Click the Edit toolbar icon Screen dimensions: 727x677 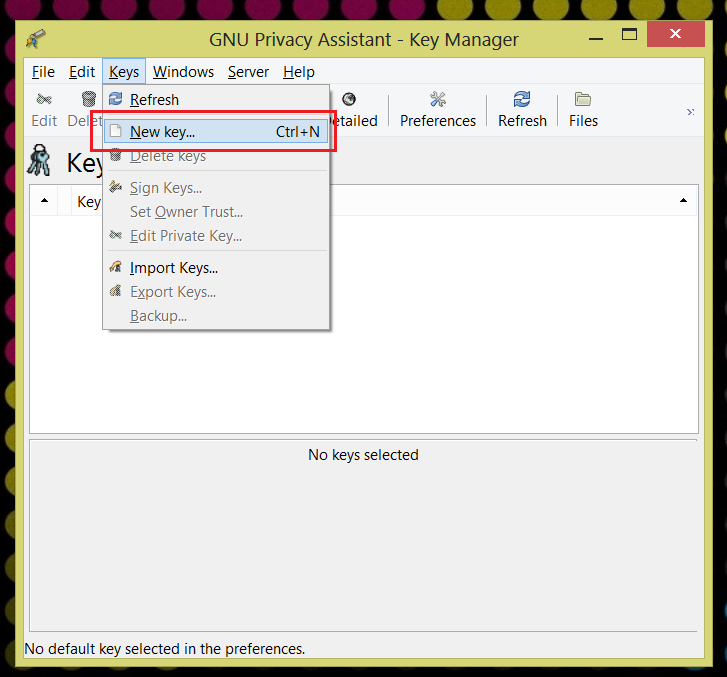click(x=44, y=100)
